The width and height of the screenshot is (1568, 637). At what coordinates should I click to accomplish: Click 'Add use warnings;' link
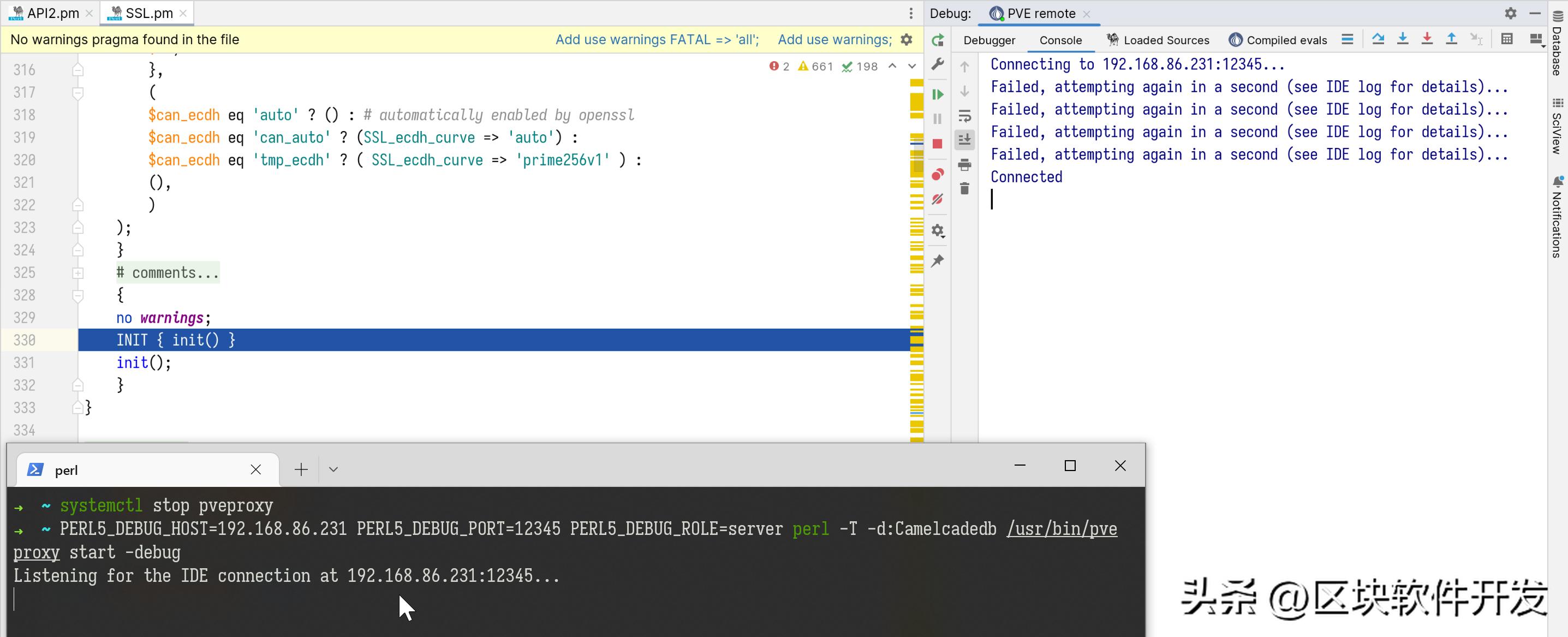click(834, 40)
